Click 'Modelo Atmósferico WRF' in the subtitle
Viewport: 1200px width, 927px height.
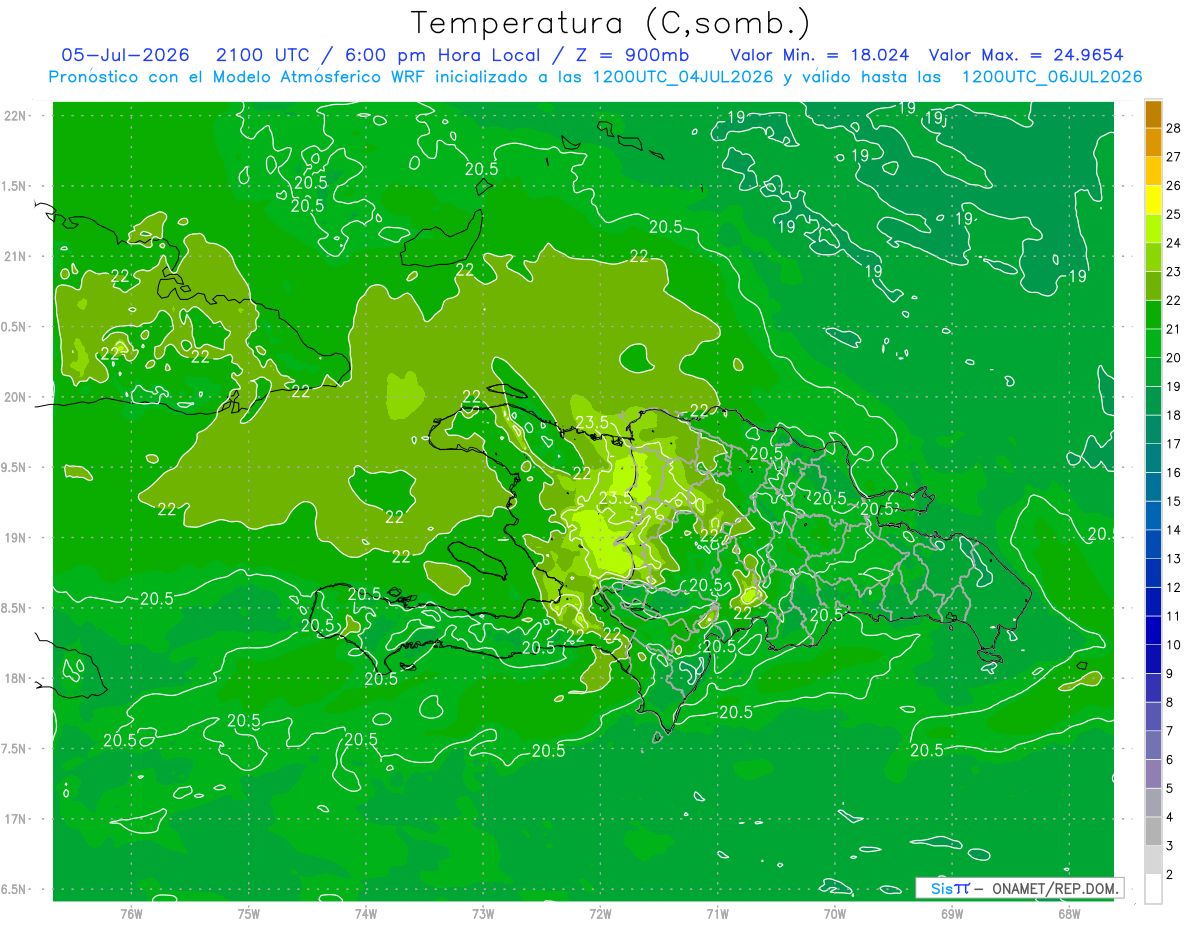tap(318, 77)
